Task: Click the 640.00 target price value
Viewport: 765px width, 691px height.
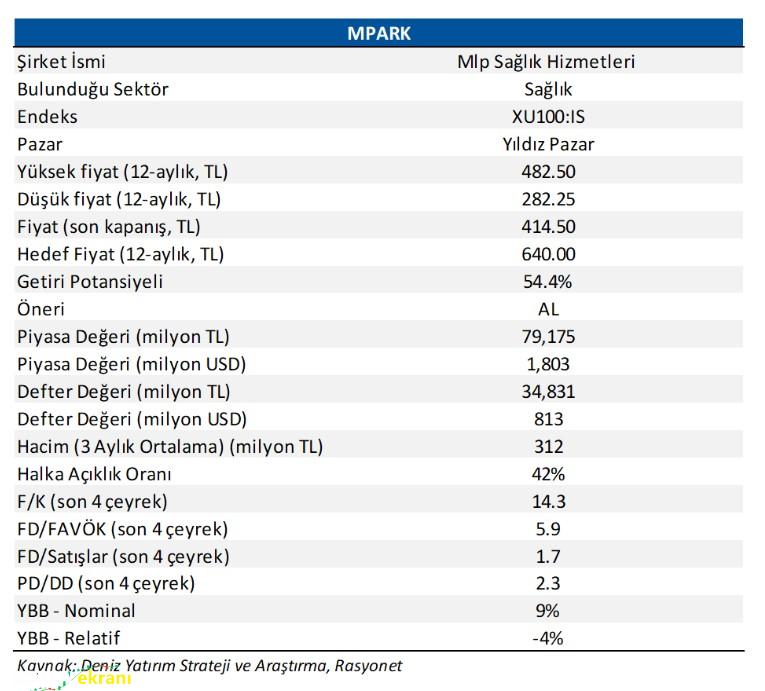Action: pos(548,254)
